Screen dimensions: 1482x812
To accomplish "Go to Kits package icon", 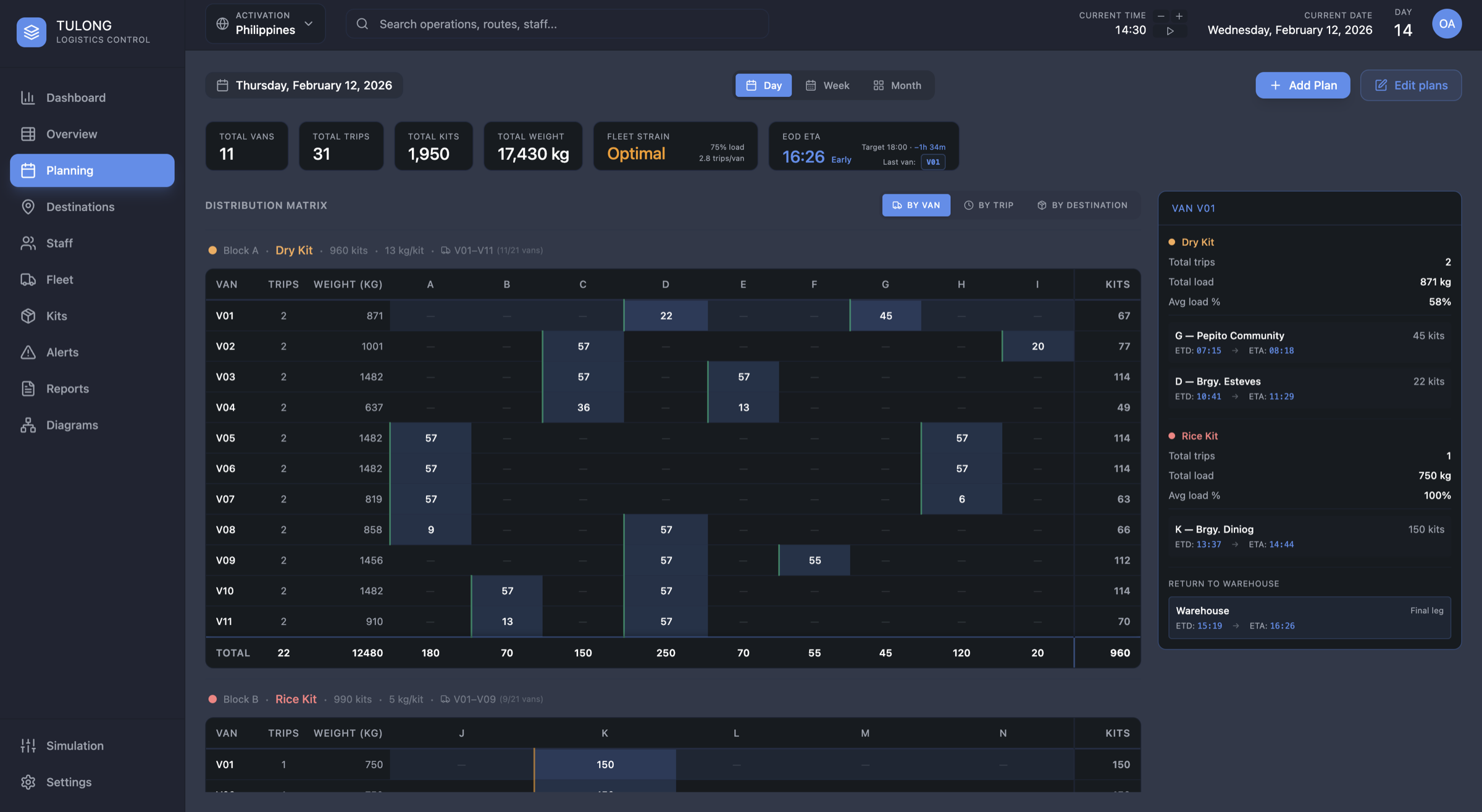I will click(x=28, y=316).
